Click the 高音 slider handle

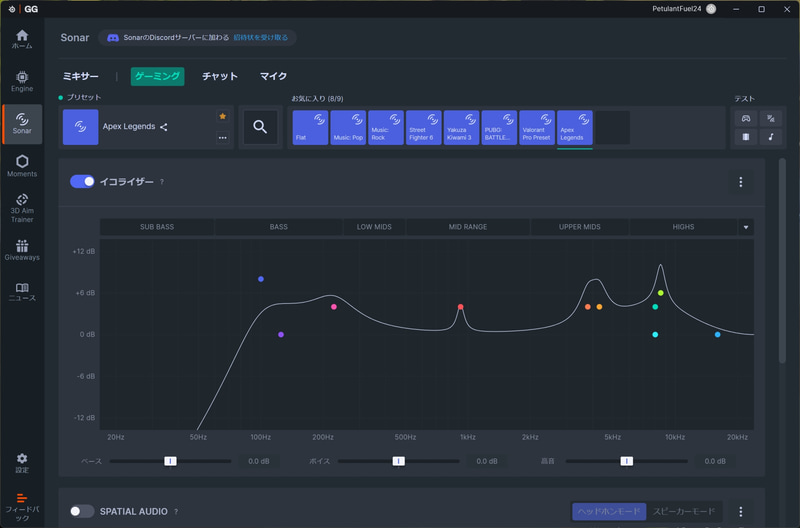click(627, 461)
